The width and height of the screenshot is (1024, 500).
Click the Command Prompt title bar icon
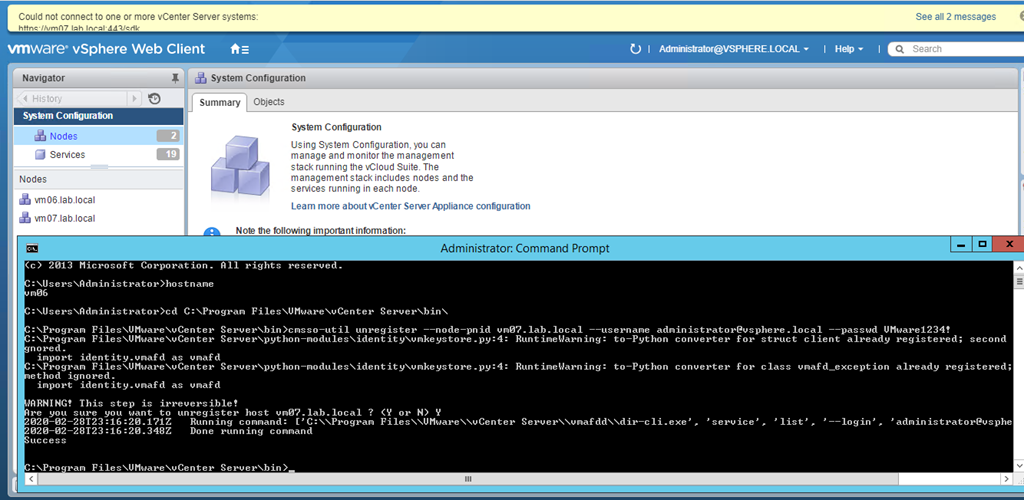click(32, 248)
